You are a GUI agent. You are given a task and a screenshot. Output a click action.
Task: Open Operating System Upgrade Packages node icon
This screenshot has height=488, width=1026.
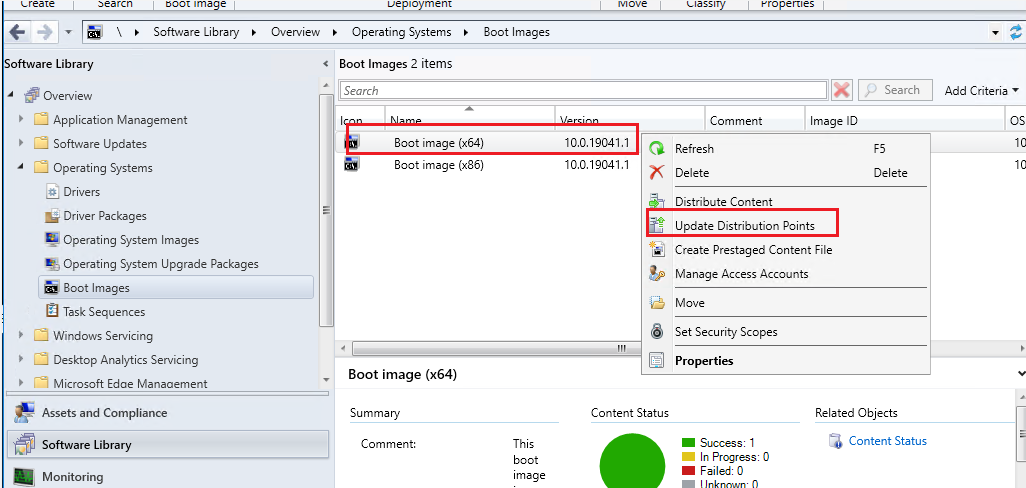(x=52, y=264)
